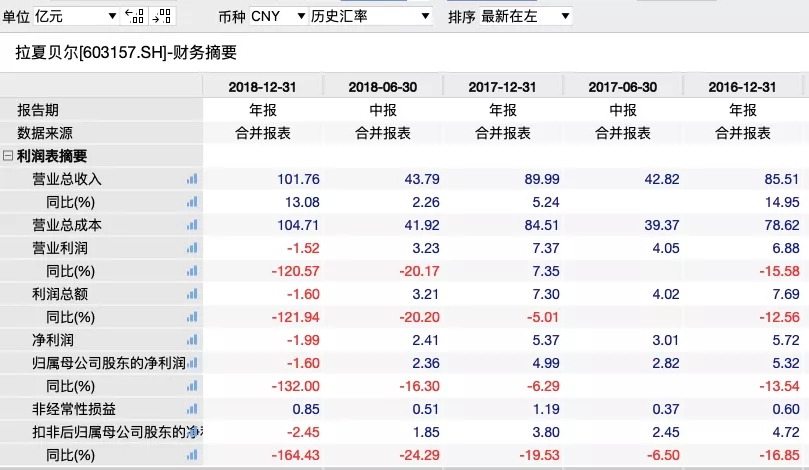809x470 pixels.
Task: Open the 排序 最新在左 dropdown
Action: pyautogui.click(x=525, y=17)
